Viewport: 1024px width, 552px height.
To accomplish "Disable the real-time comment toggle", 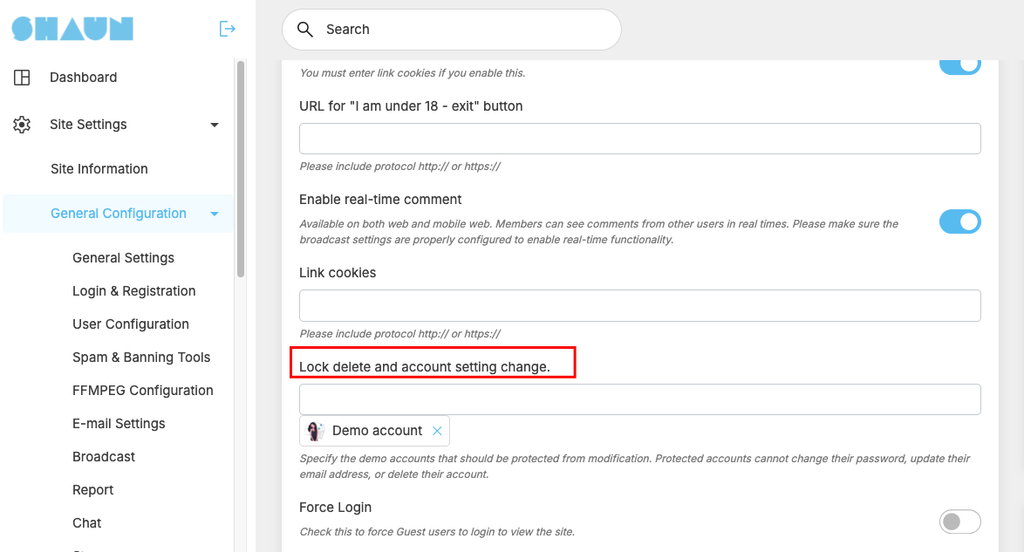I will click(x=960, y=221).
